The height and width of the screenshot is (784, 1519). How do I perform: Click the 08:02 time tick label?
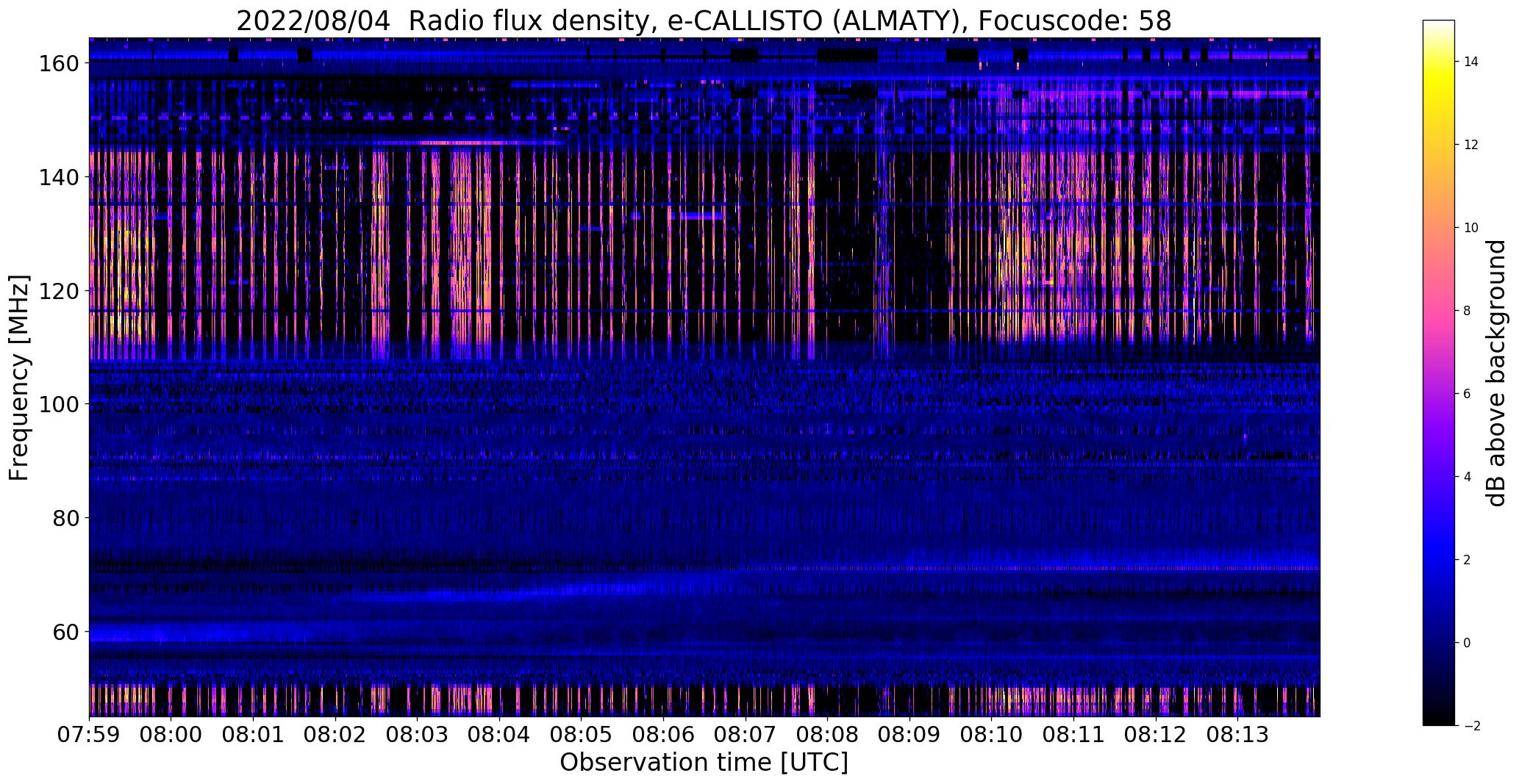point(335,733)
